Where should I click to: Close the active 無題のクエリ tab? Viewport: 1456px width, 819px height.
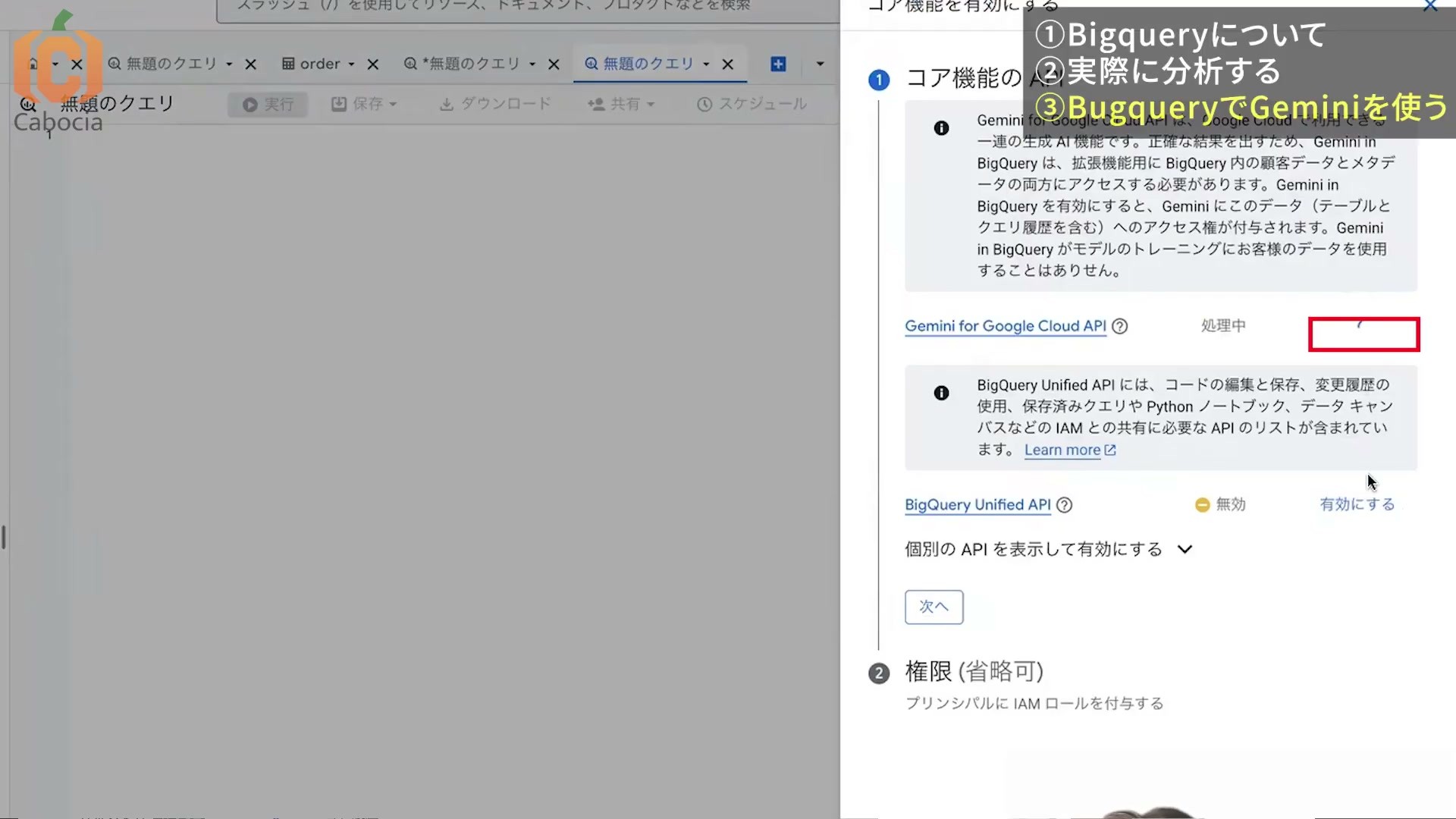[x=728, y=64]
